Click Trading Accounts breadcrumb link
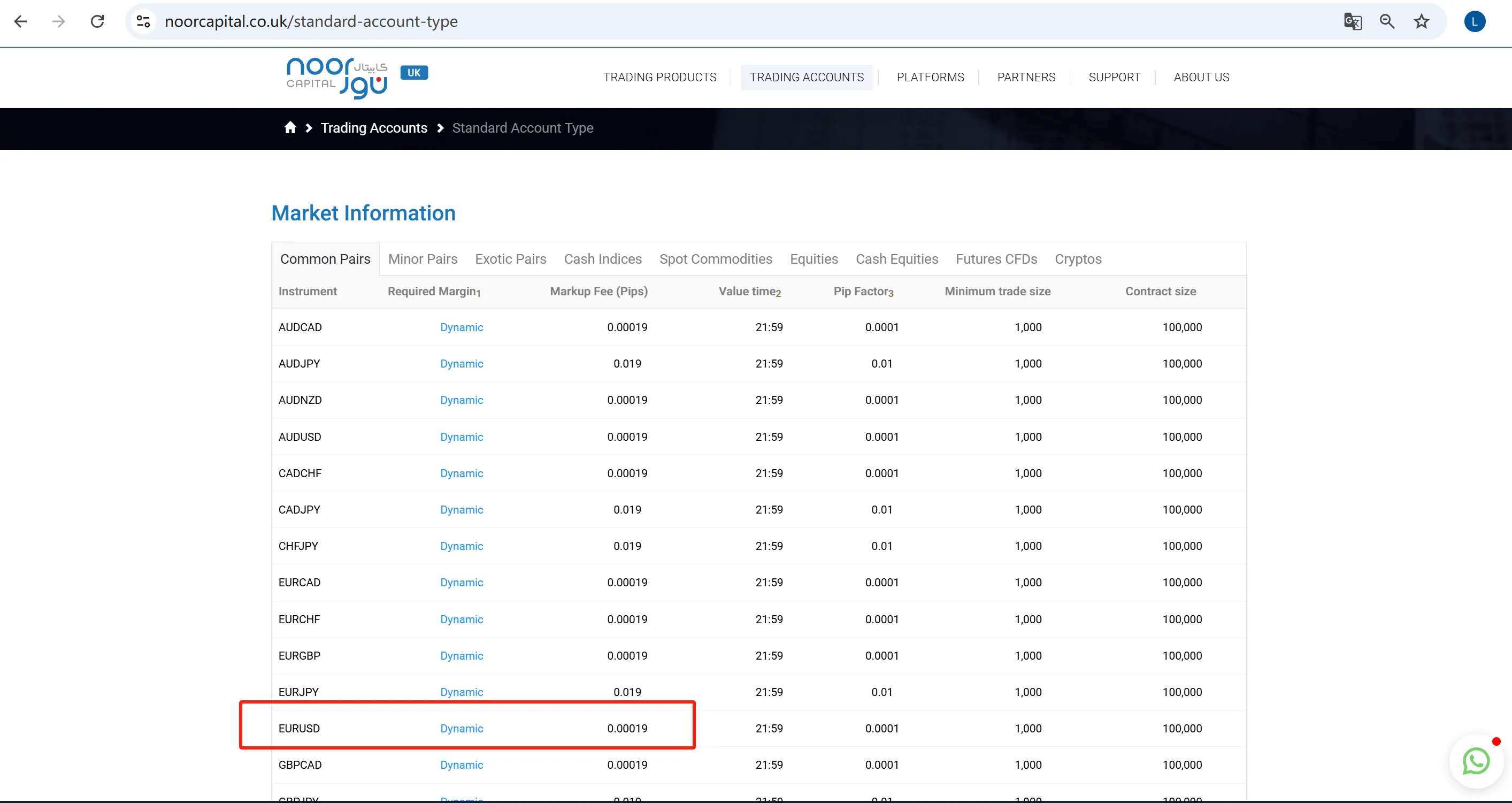The image size is (1512, 803). tap(374, 127)
